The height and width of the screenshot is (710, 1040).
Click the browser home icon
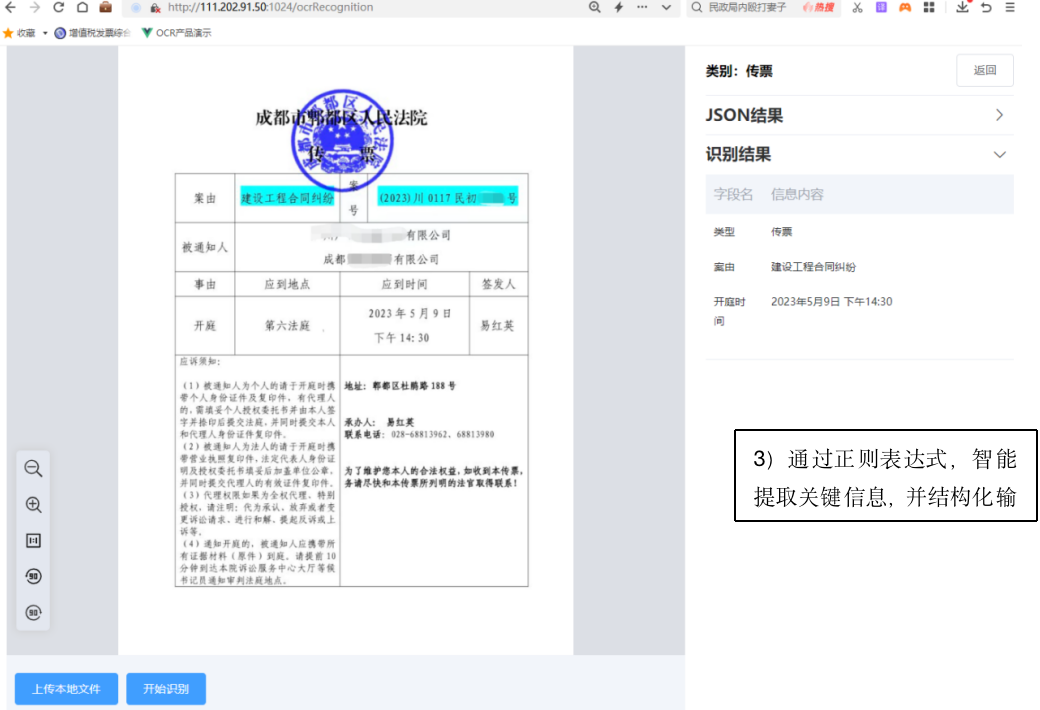tap(82, 7)
